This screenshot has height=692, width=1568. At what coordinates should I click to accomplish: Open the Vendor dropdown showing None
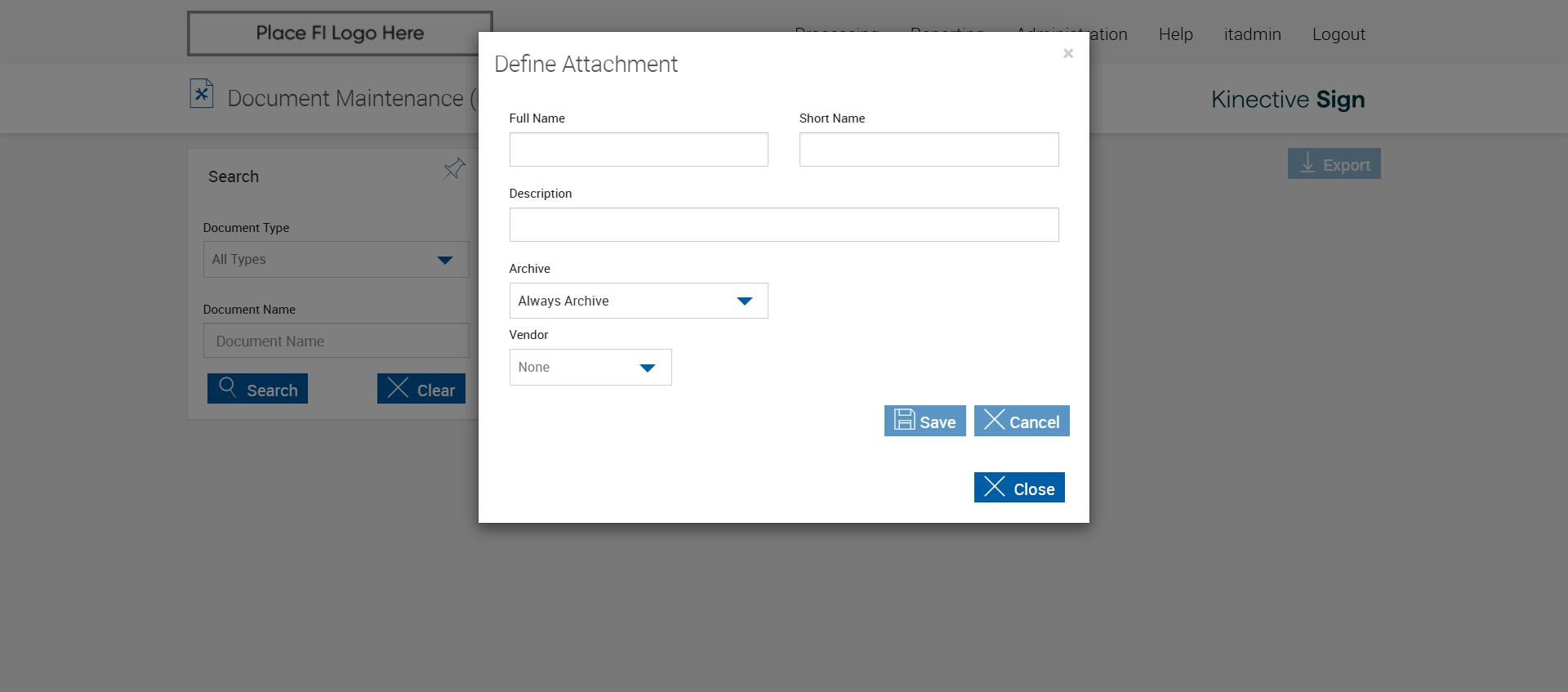coord(590,368)
